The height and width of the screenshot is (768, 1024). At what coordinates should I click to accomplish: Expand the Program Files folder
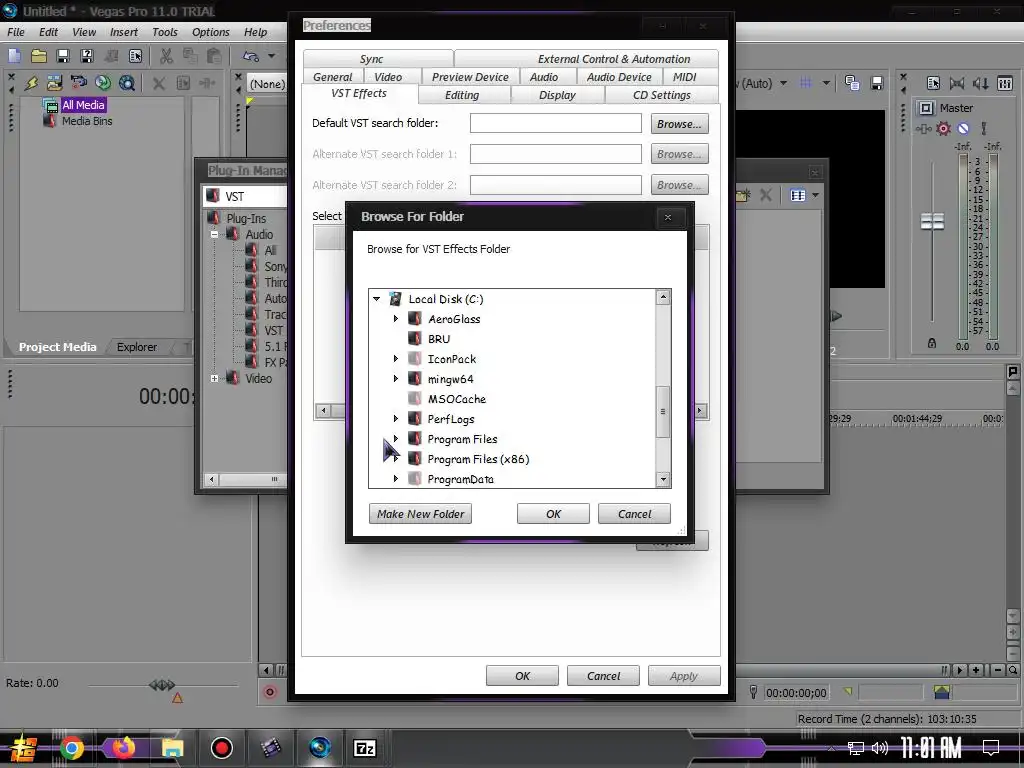pos(396,439)
